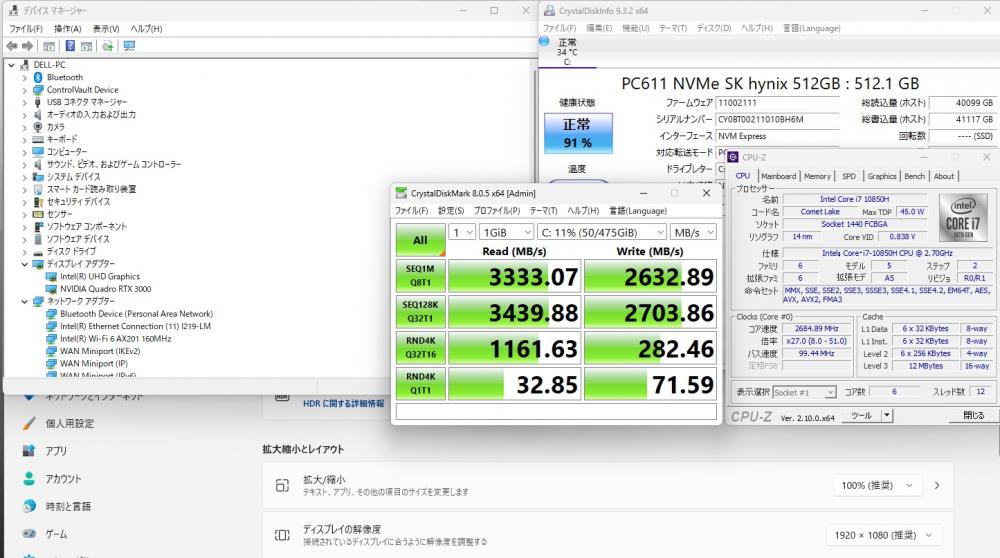Open 表示(V) menu in Device Manager

tap(106, 29)
